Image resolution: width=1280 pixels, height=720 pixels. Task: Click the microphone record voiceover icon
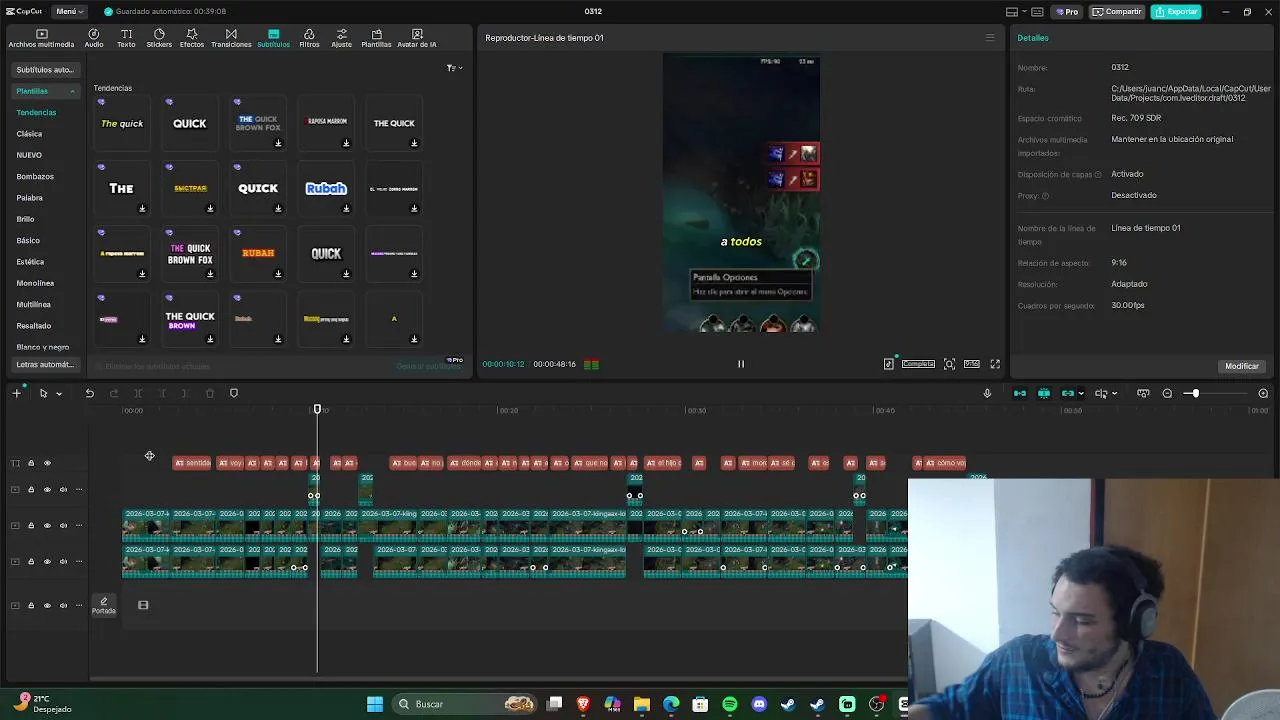click(987, 393)
